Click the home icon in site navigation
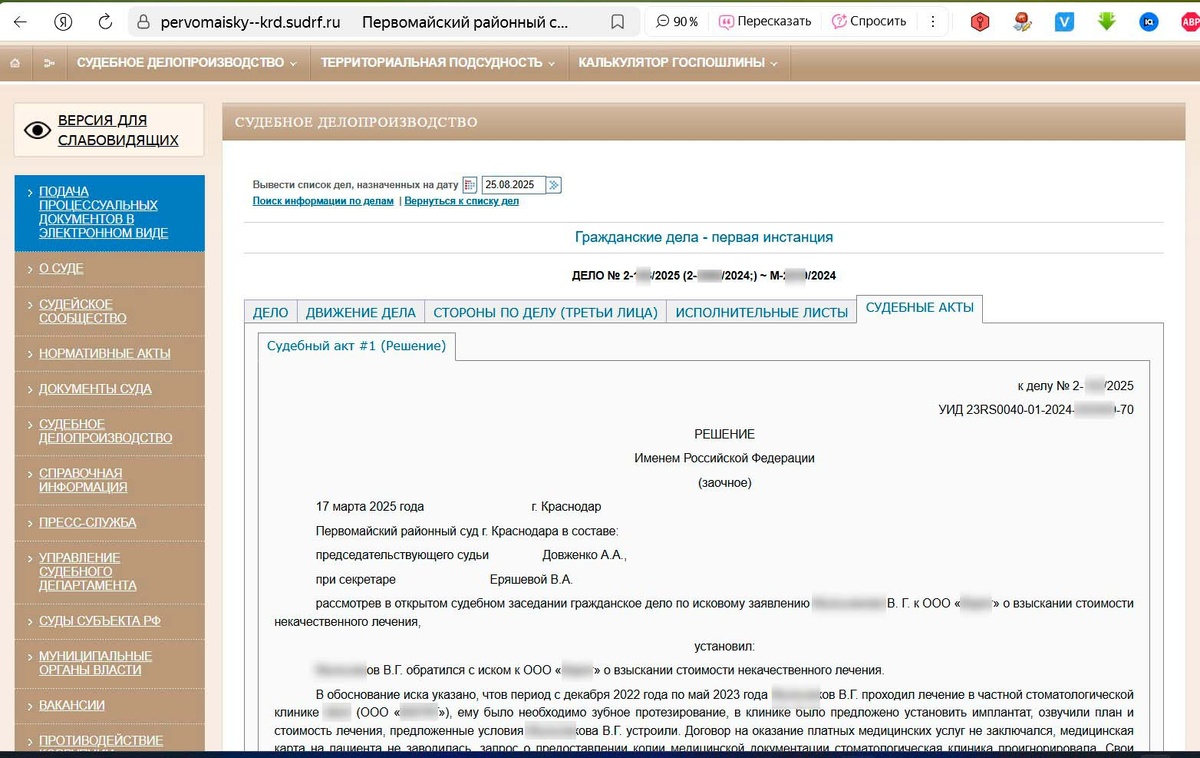 click(15, 63)
